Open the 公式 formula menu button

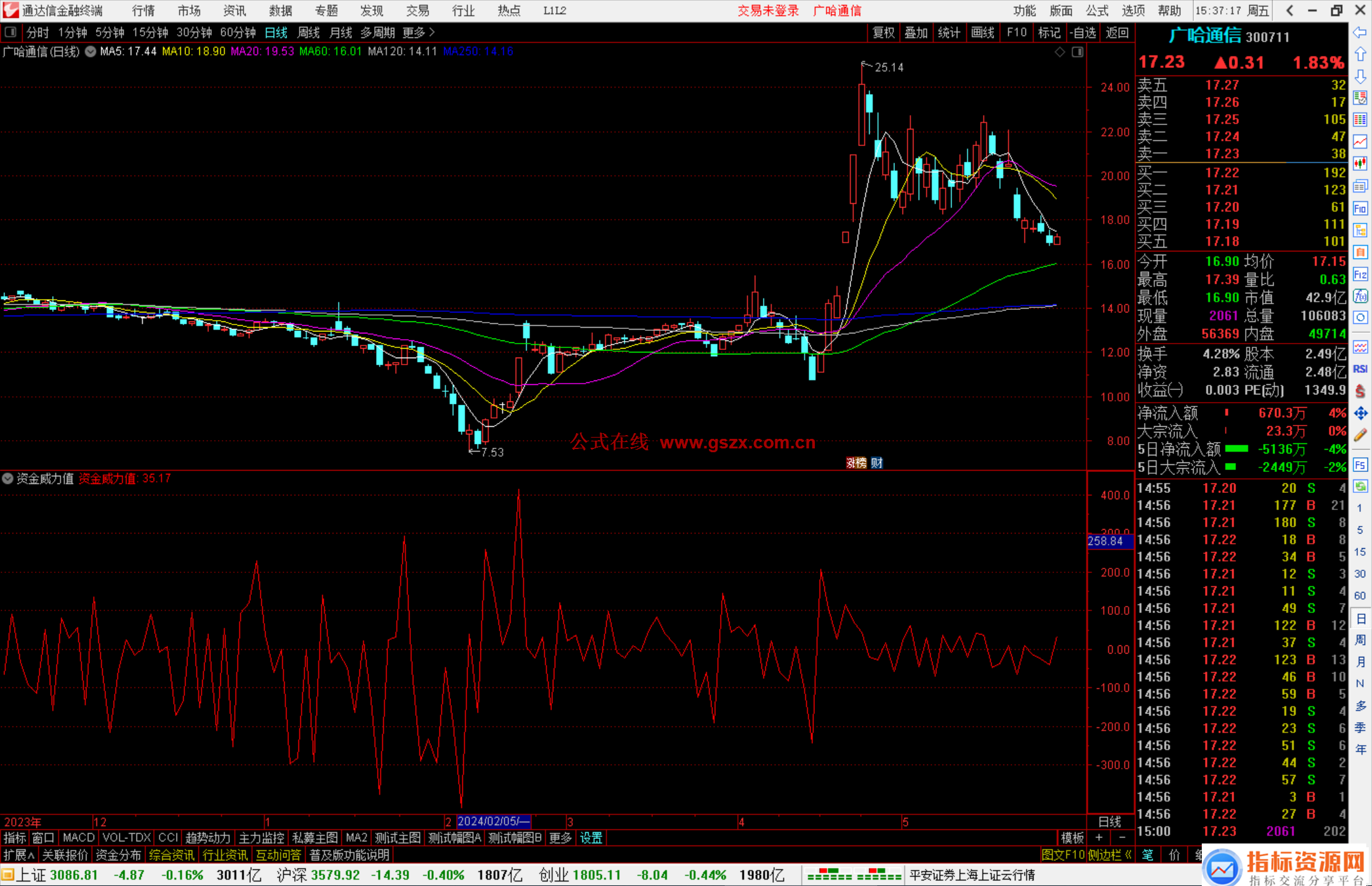[1097, 11]
